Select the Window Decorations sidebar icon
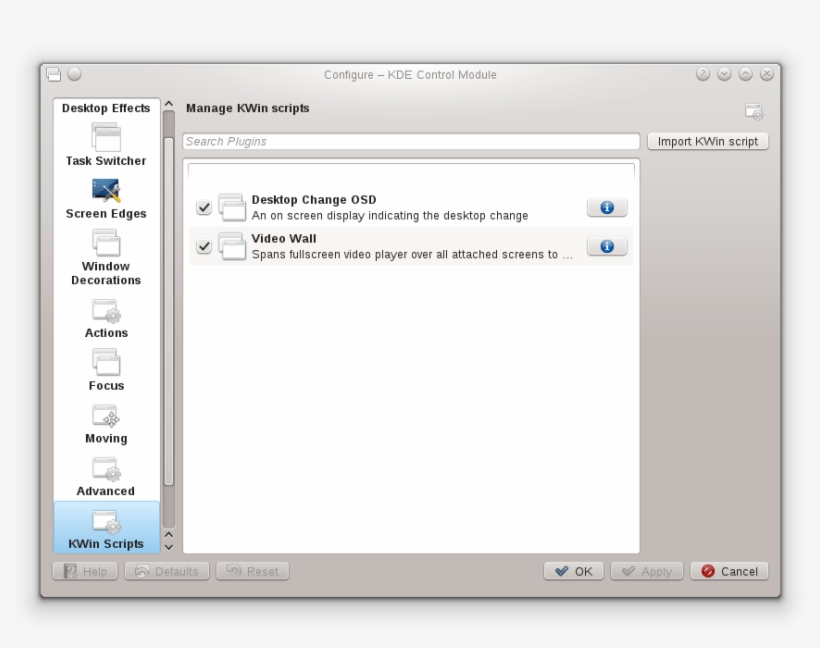Viewport: 820px width, 648px height. pyautogui.click(x=106, y=243)
